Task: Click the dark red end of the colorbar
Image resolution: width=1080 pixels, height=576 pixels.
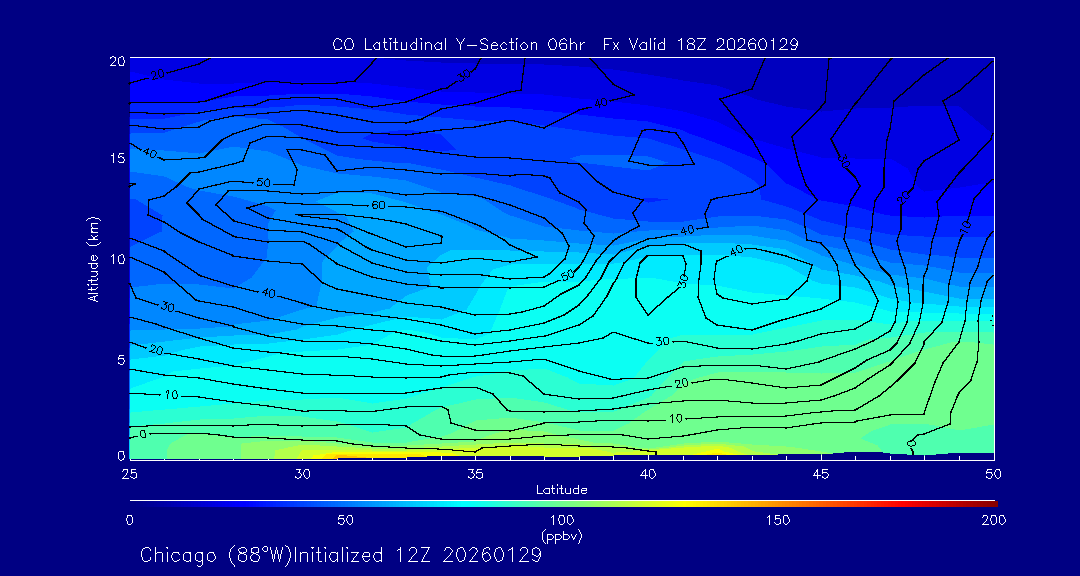Action: coord(988,504)
